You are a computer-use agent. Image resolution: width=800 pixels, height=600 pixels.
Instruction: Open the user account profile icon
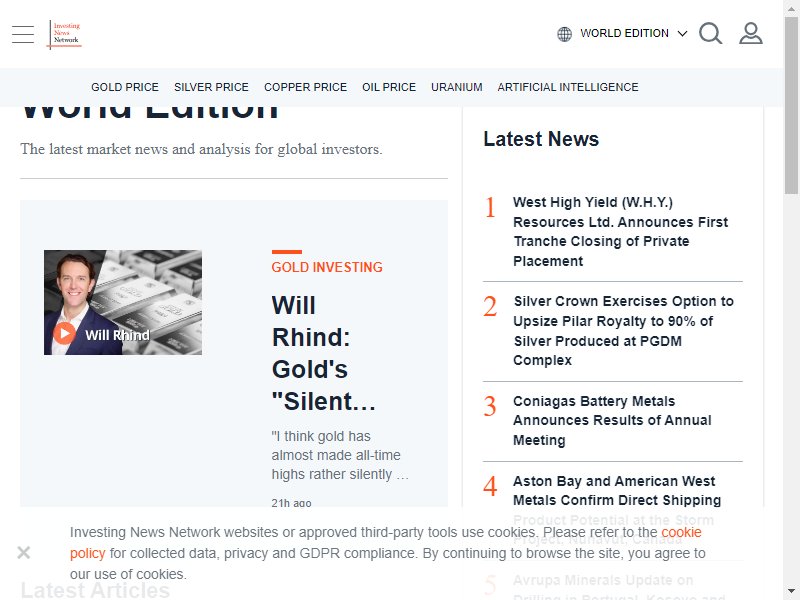click(751, 34)
